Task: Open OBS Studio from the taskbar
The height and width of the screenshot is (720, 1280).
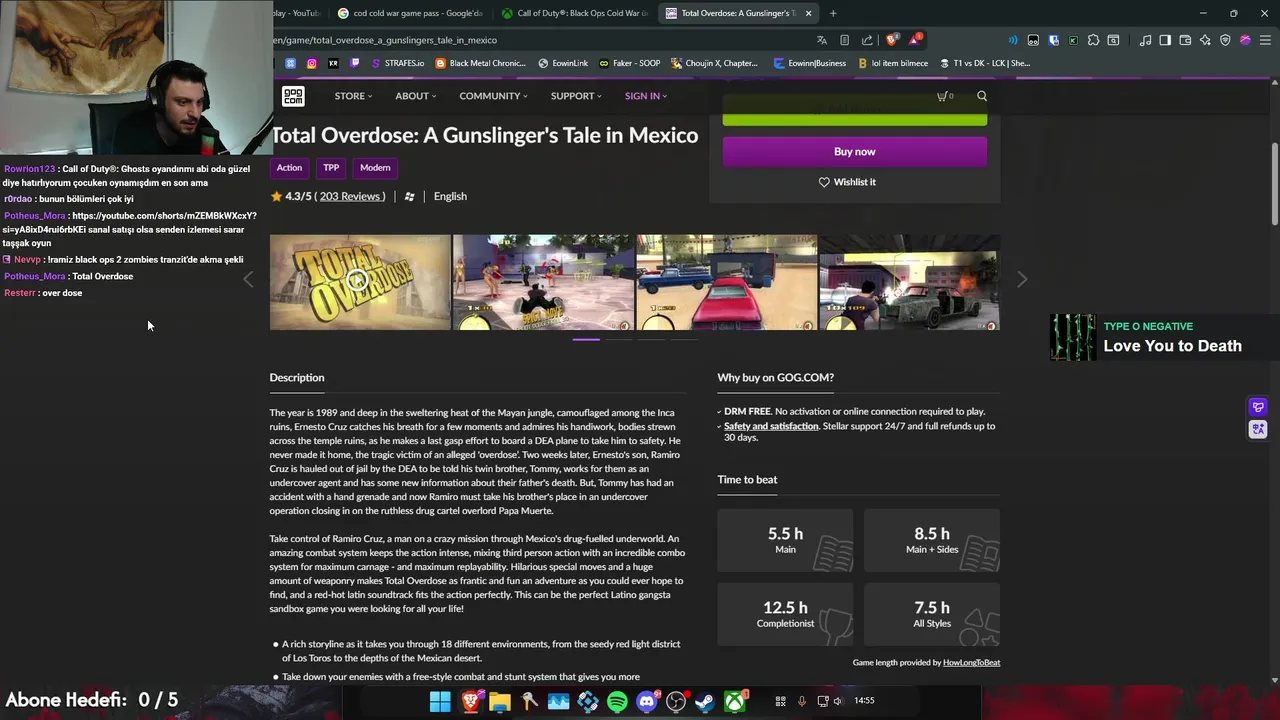Action: coord(676,702)
